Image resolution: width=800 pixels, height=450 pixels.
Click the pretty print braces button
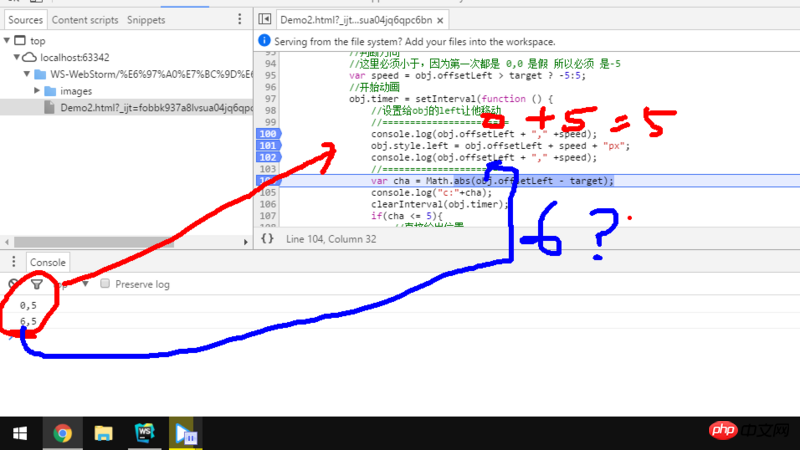pos(267,238)
